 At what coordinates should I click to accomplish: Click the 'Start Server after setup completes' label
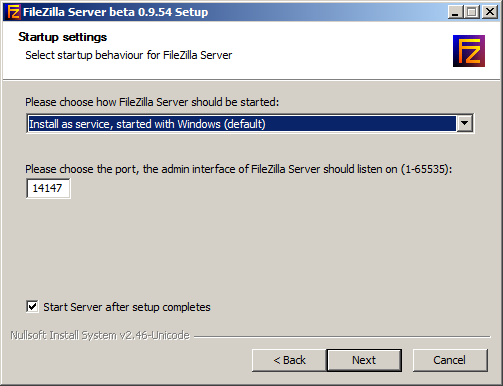(127, 307)
